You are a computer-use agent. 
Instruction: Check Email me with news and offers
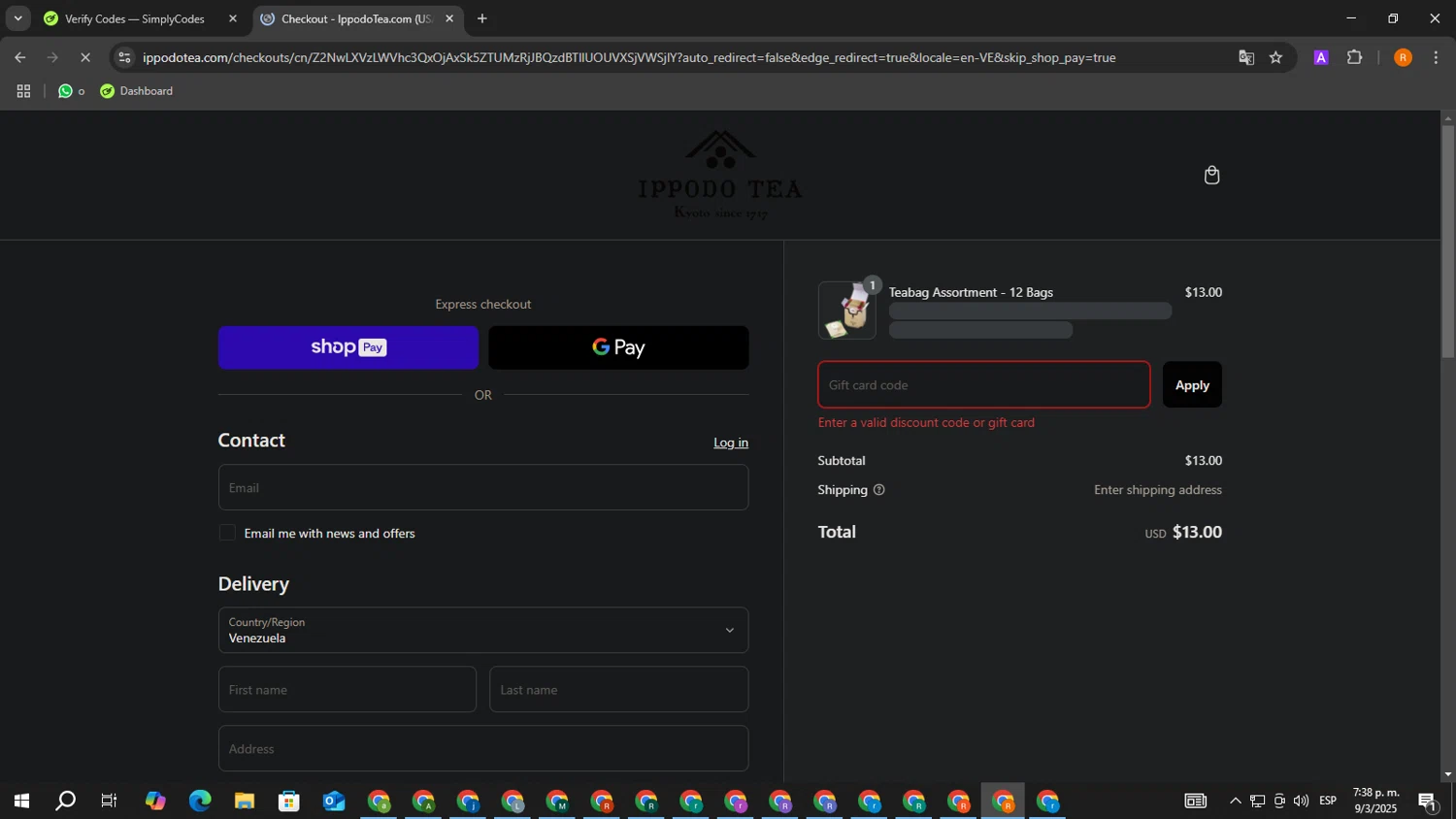coord(227,533)
